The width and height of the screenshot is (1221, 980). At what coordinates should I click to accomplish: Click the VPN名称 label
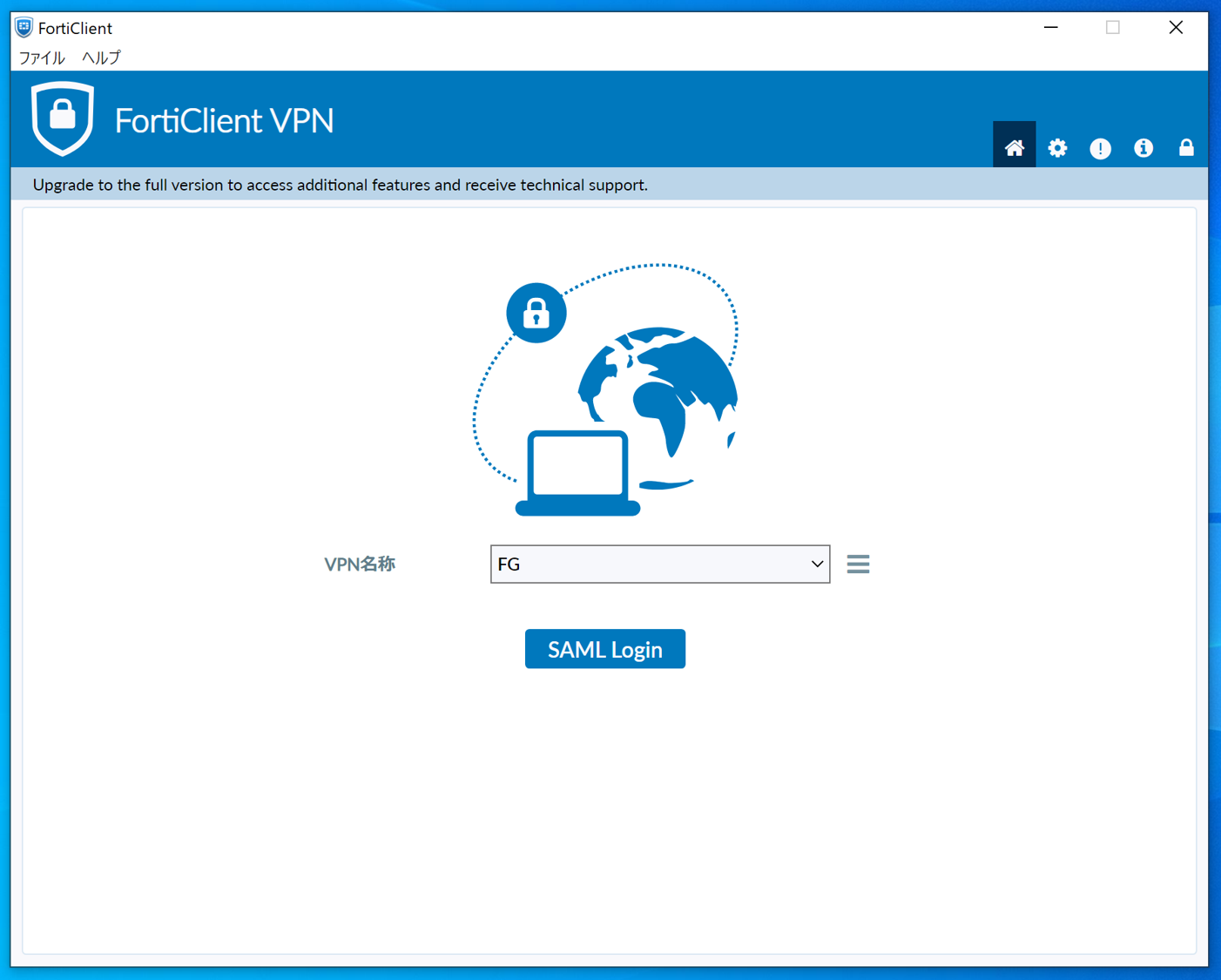pos(360,564)
